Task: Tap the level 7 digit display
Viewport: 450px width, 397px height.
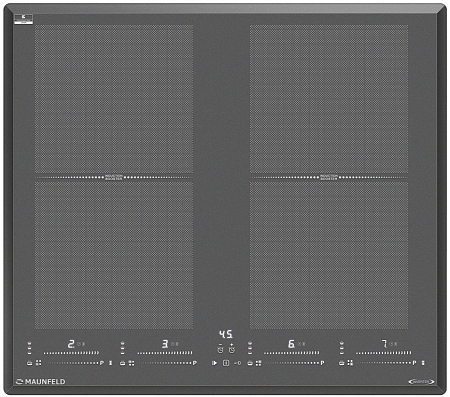Action: [x=384, y=344]
